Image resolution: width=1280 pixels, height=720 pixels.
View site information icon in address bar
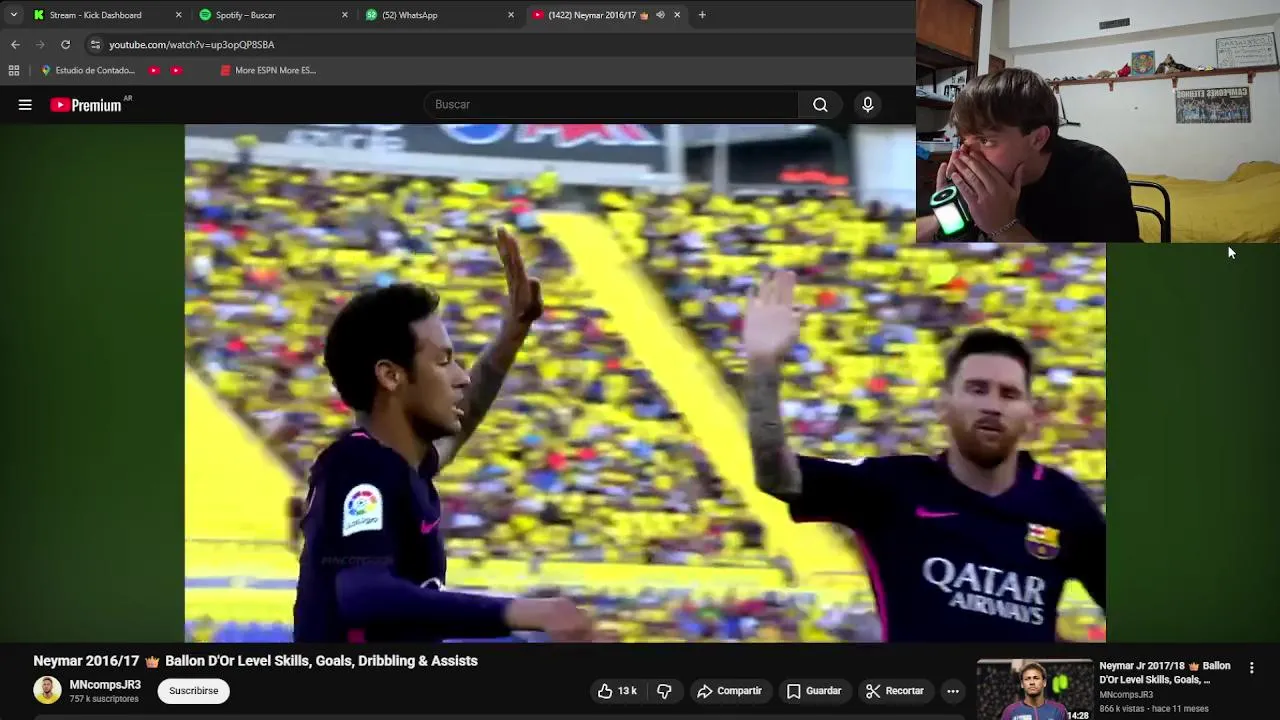(x=95, y=44)
